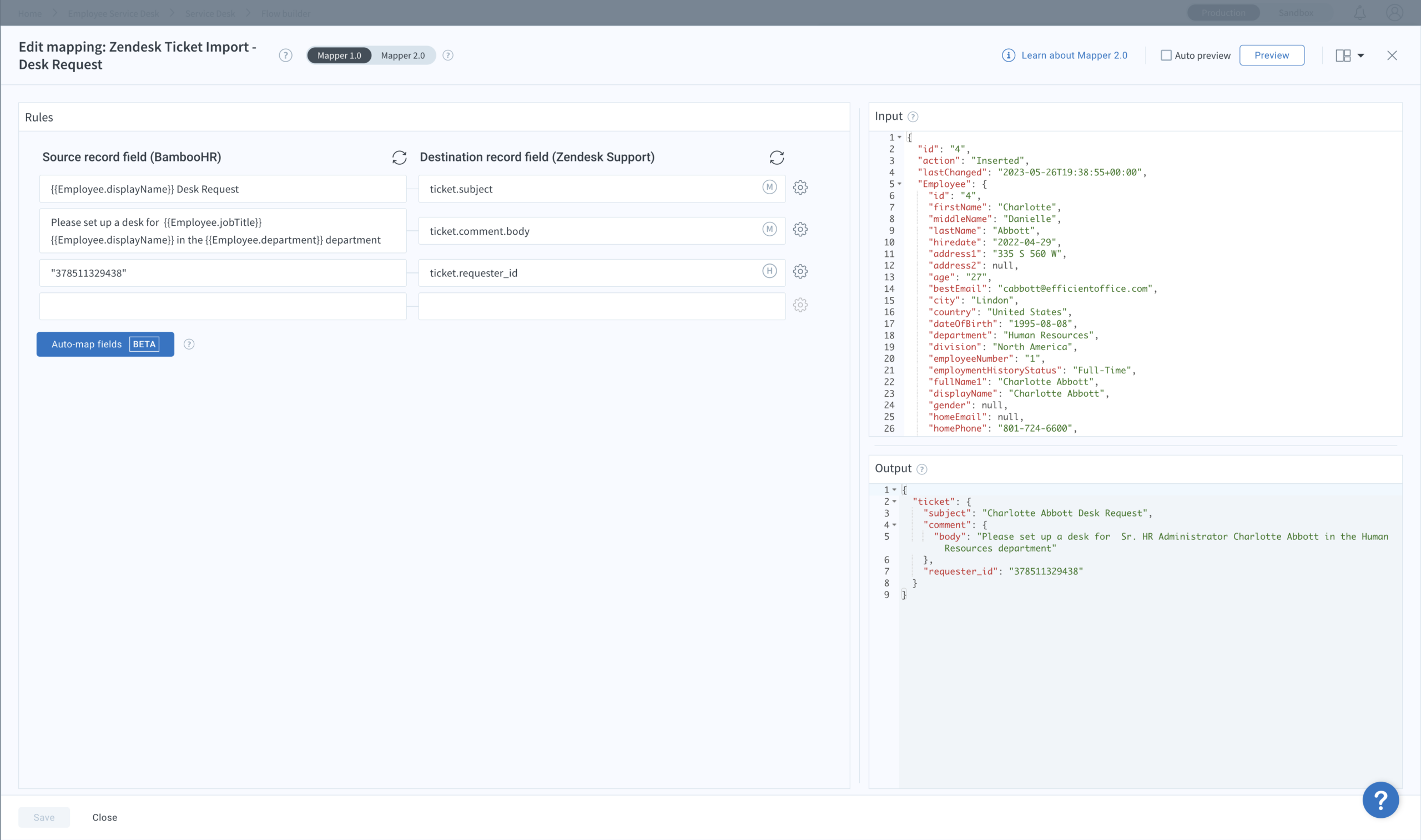Viewport: 1421px width, 840px height.
Task: Collapse the Employee object in Input JSON
Action: (900, 184)
